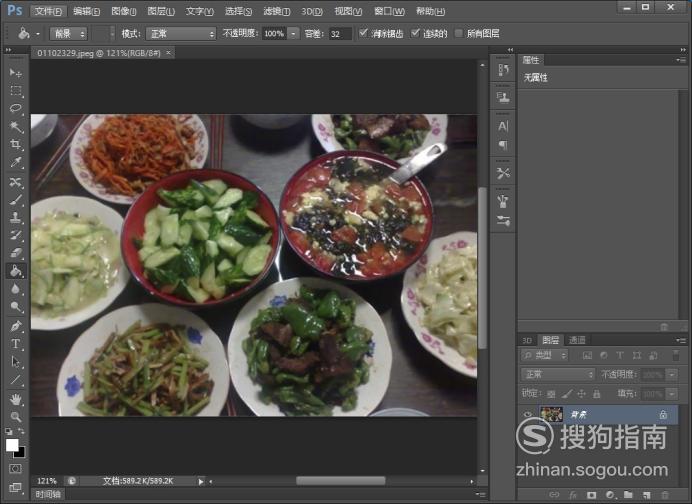The width and height of the screenshot is (692, 504).
Task: Click the horizontal scrollbar thumb
Action: pos(340,481)
